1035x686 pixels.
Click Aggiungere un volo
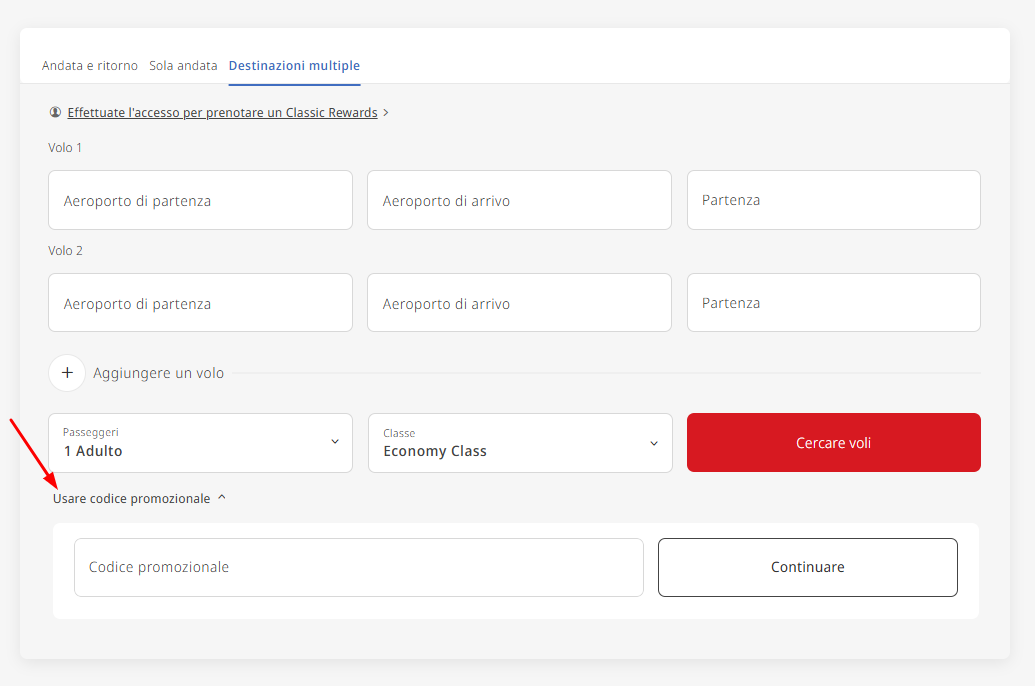coord(158,372)
